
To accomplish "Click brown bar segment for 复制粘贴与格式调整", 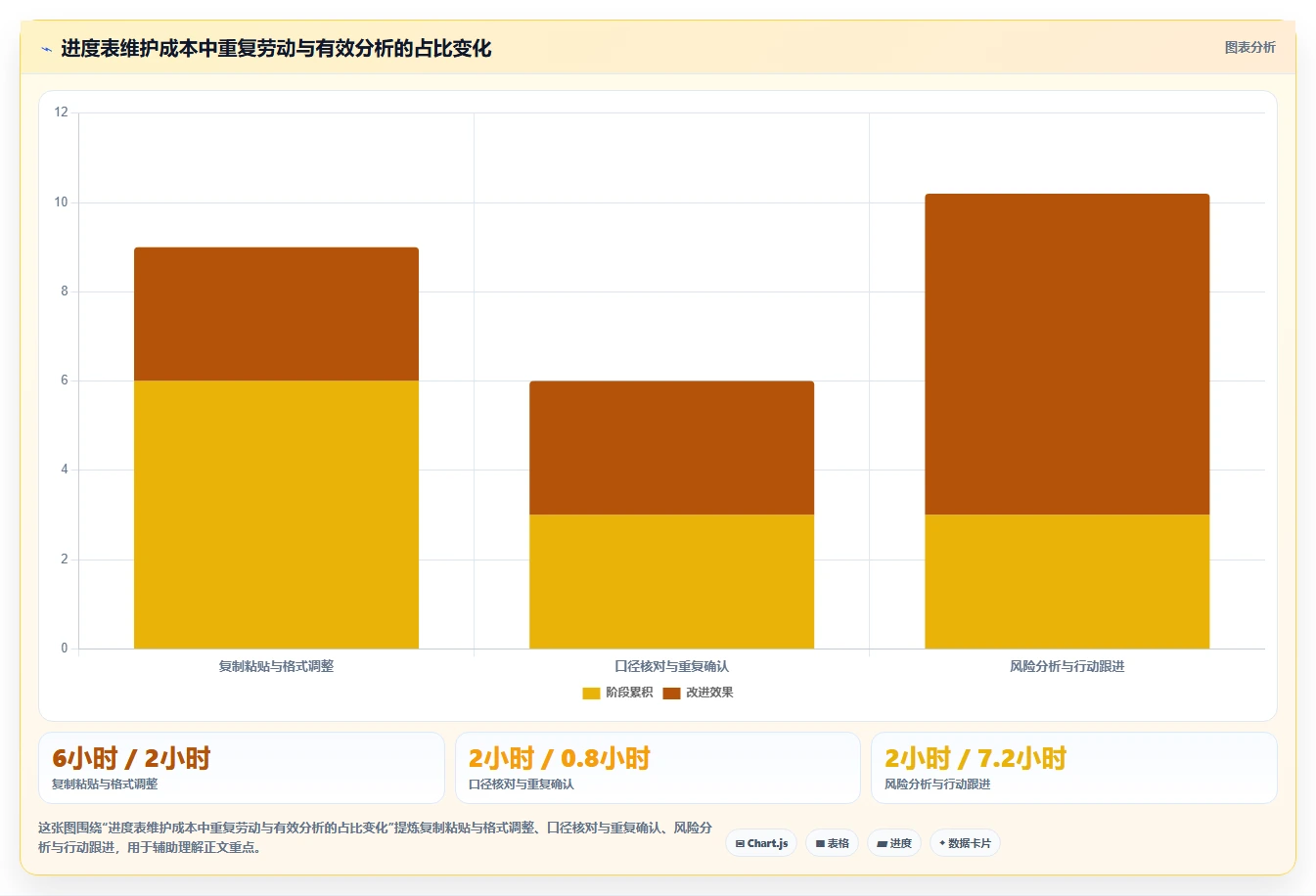I will (276, 314).
